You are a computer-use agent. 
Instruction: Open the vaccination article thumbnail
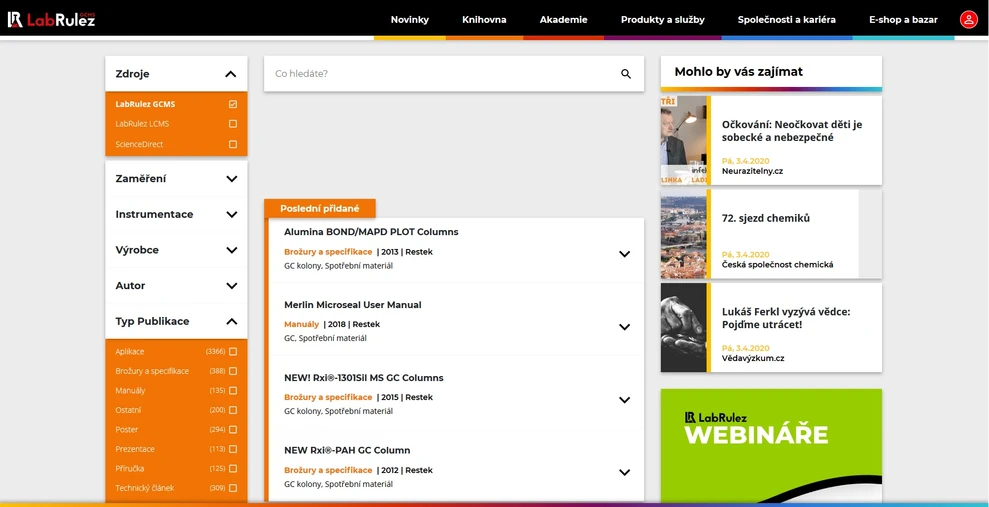point(684,140)
